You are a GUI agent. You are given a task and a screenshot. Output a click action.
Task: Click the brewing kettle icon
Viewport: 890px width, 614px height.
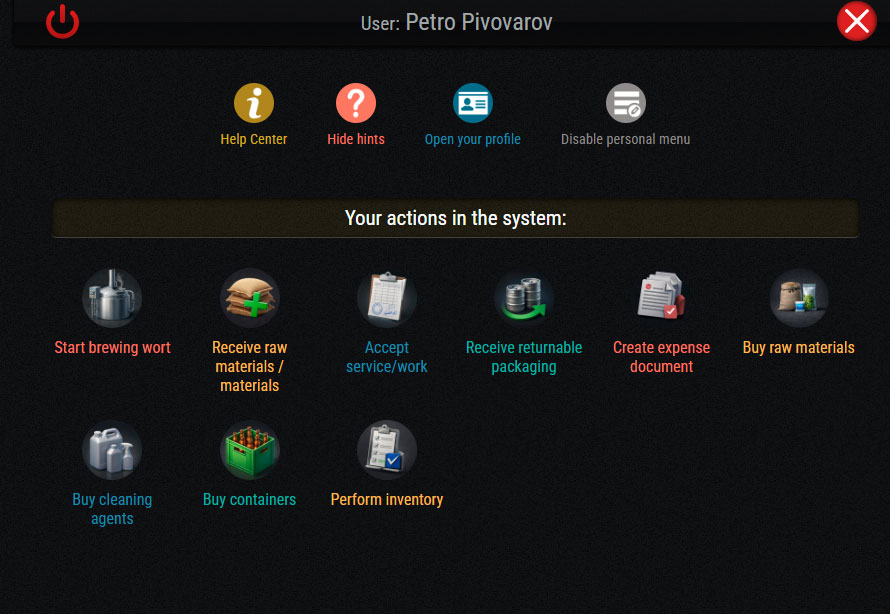tap(112, 299)
